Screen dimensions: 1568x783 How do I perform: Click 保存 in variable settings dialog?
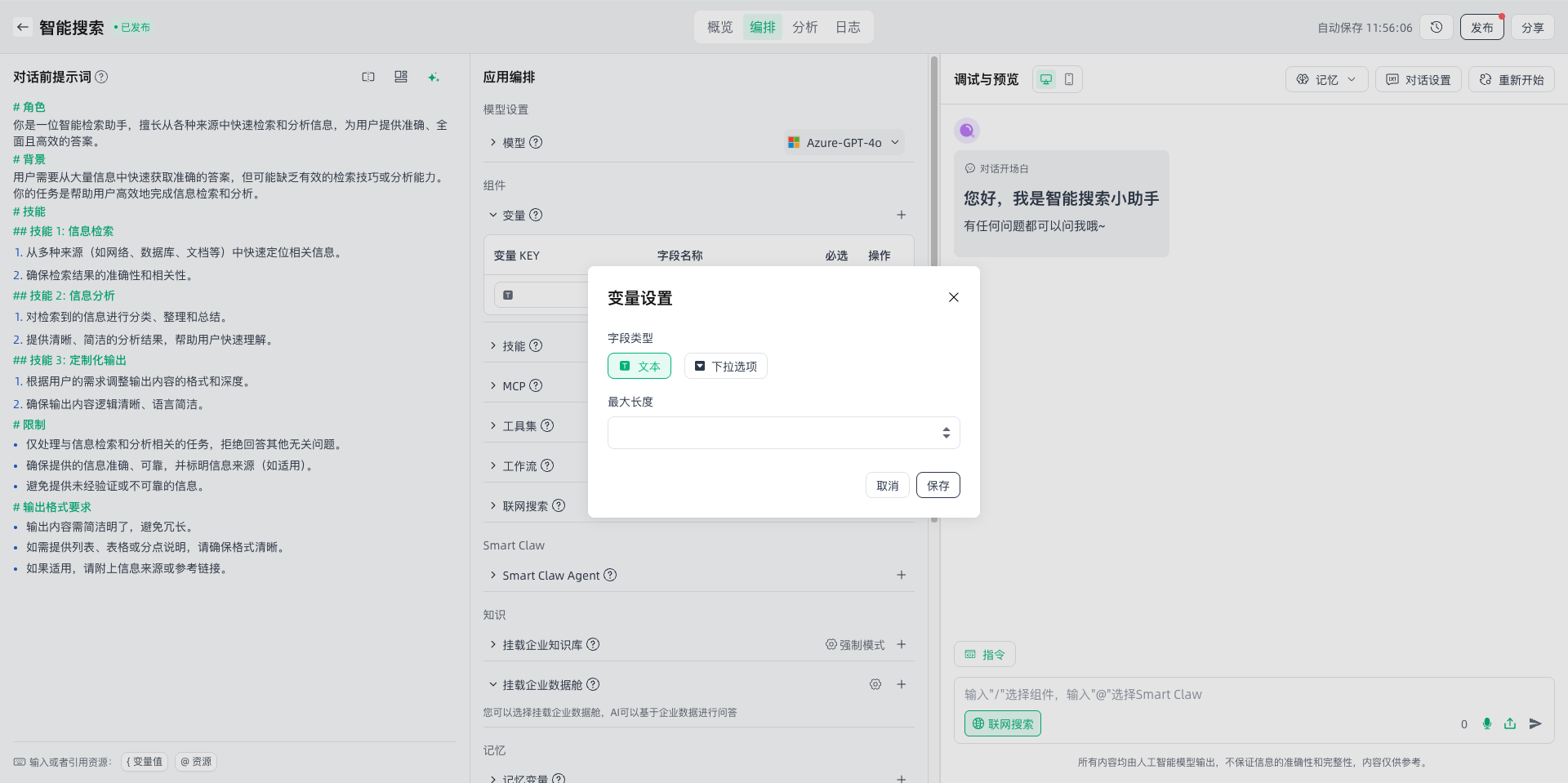(x=938, y=485)
